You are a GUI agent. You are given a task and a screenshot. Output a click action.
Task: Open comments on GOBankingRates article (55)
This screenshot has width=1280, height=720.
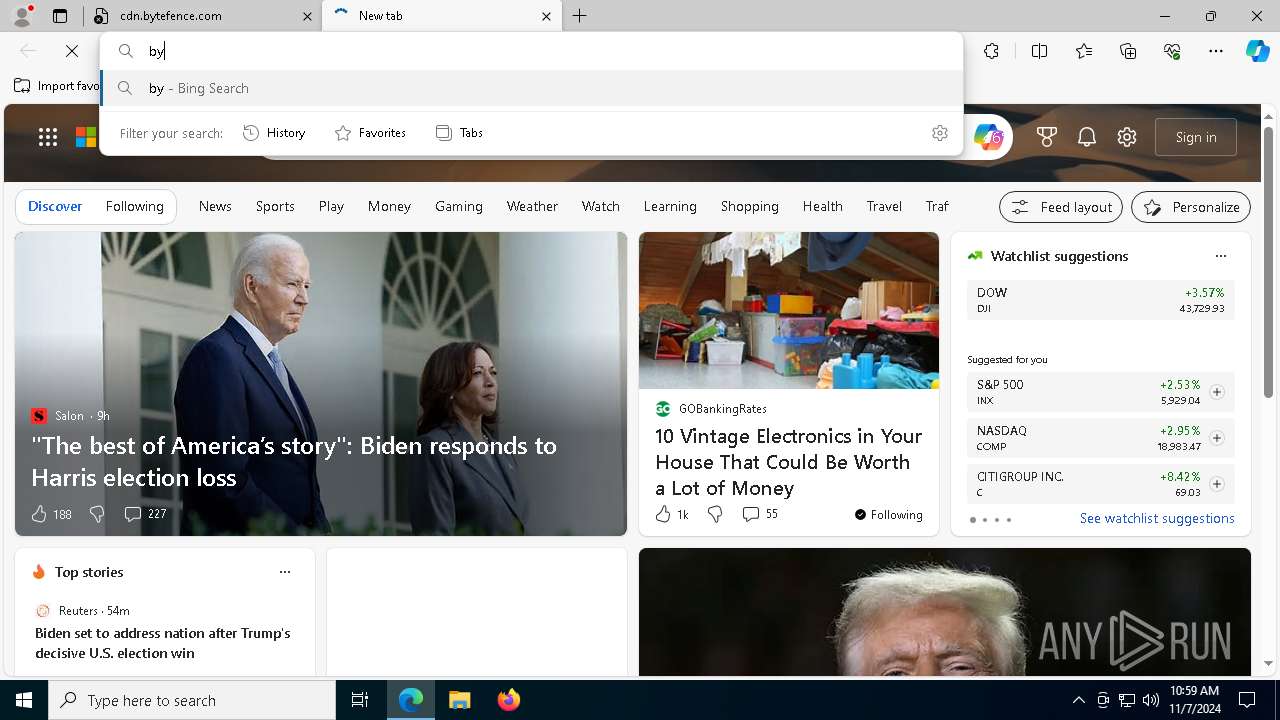tap(760, 514)
